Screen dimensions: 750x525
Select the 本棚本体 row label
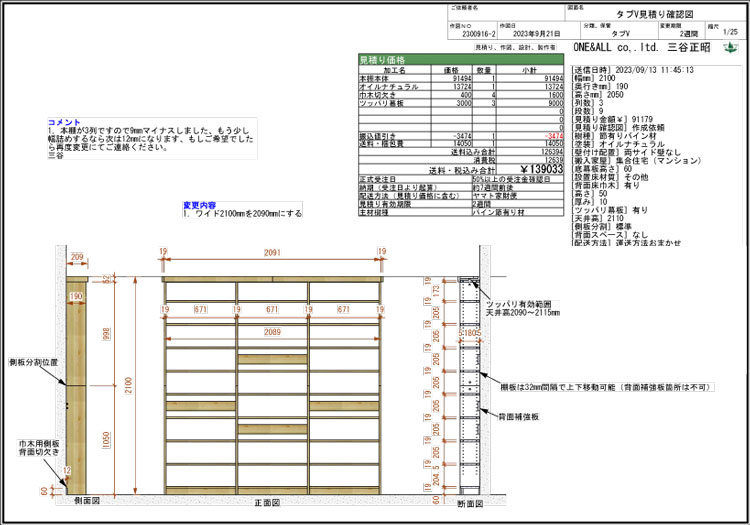[374, 78]
